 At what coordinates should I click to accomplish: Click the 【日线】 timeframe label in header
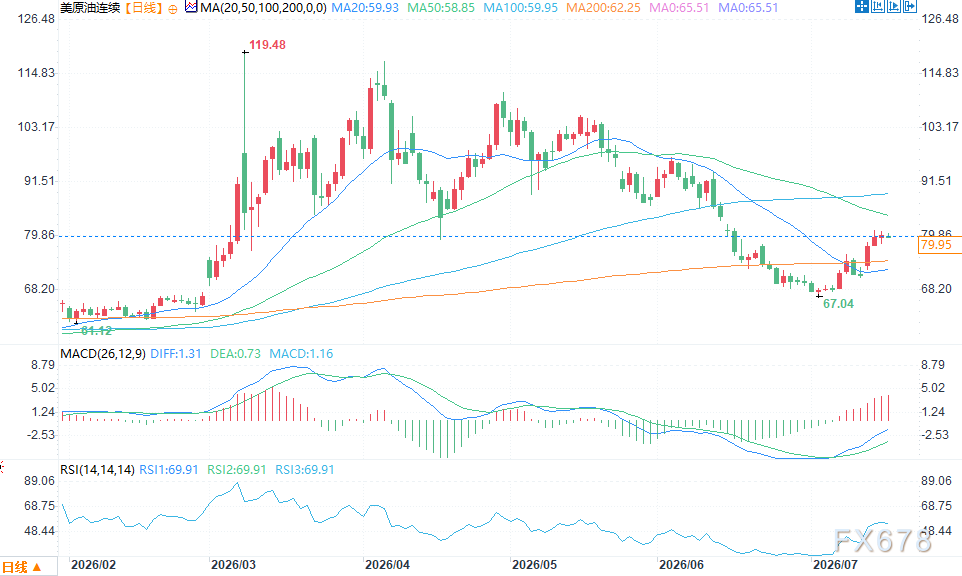pos(142,8)
